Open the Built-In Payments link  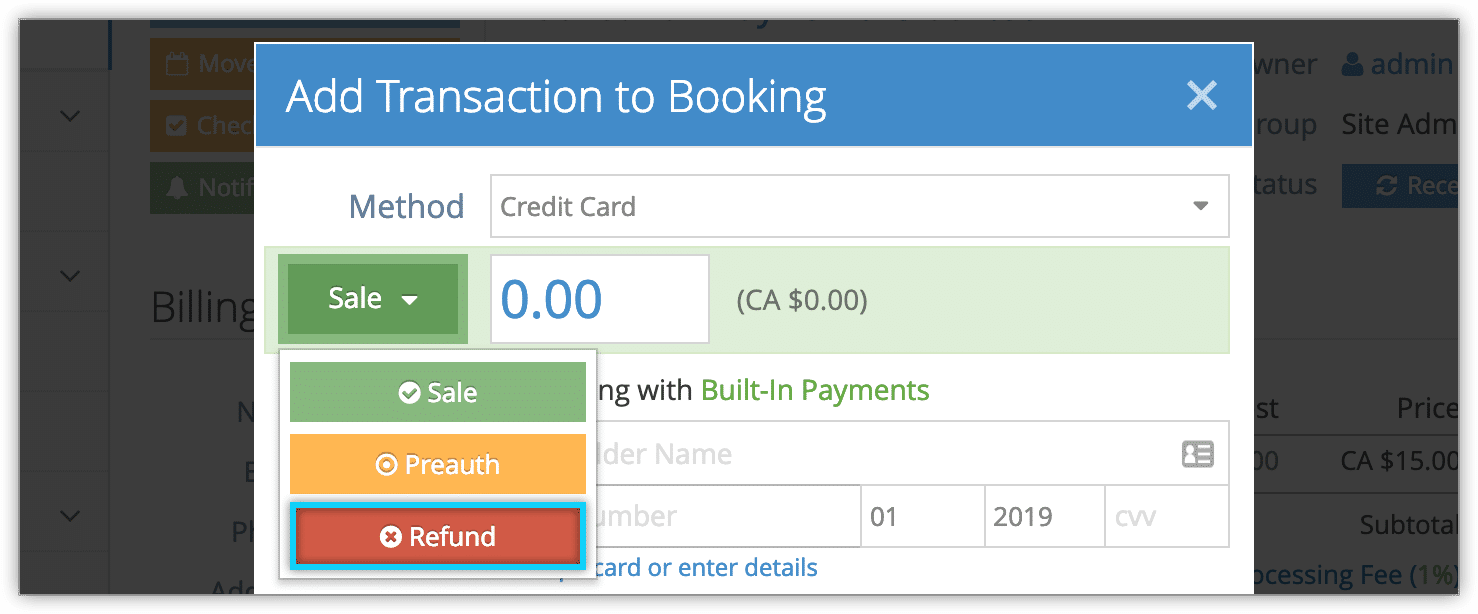(815, 390)
